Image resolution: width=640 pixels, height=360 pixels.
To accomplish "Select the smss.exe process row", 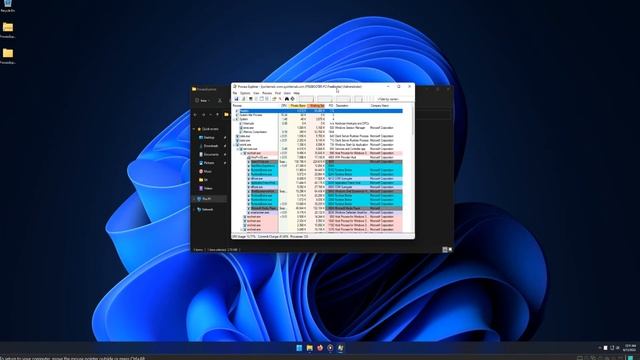I will point(318,128).
